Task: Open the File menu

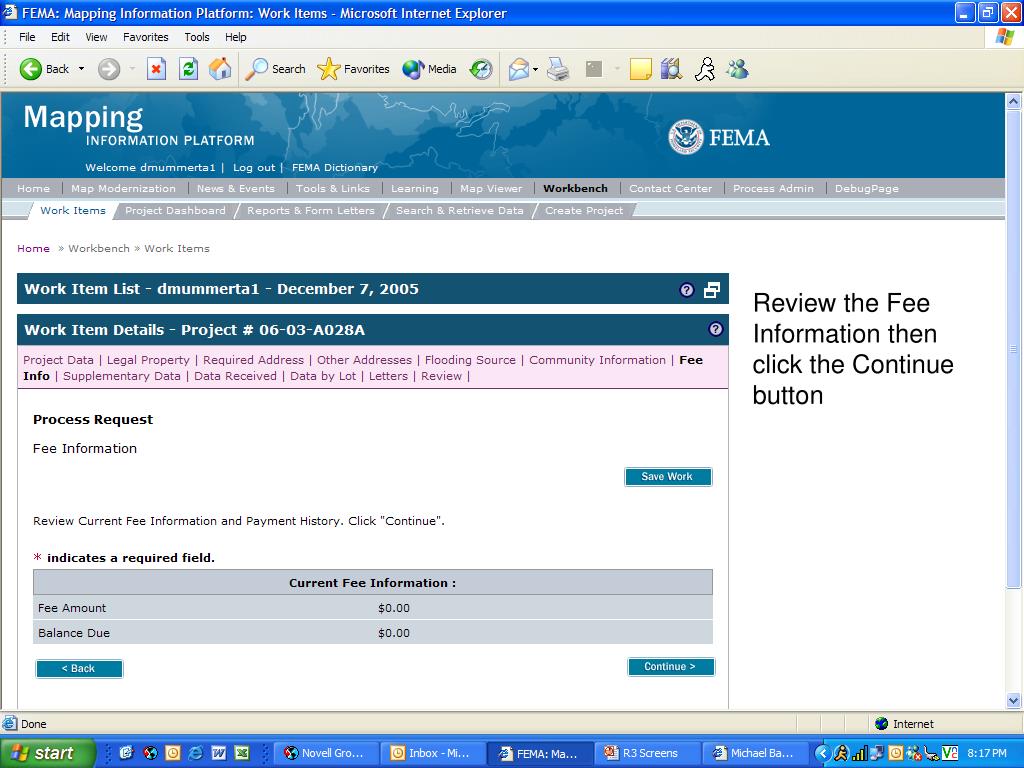Action: click(27, 37)
